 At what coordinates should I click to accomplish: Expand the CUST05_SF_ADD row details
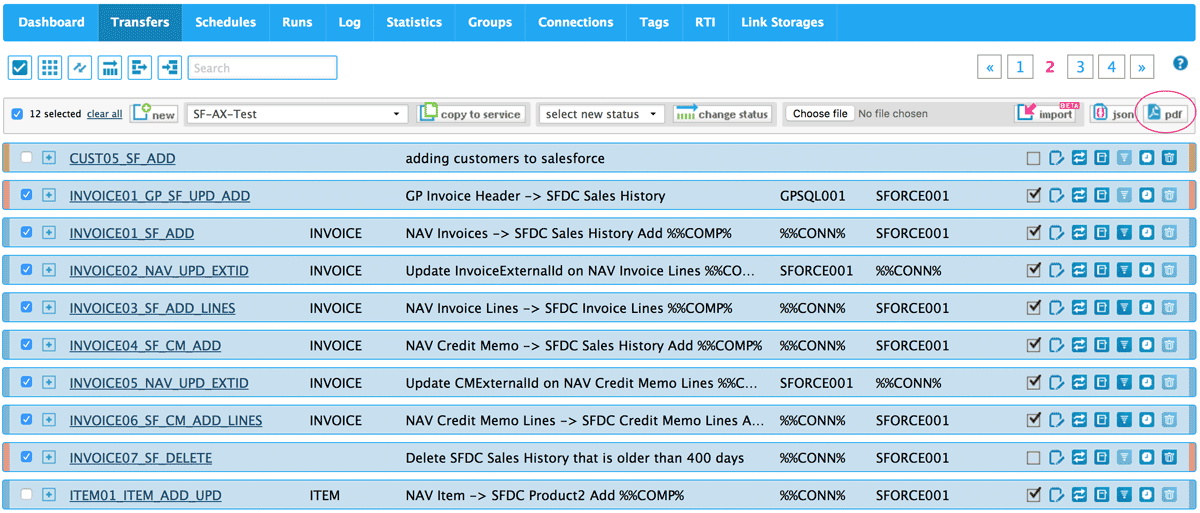(x=49, y=158)
